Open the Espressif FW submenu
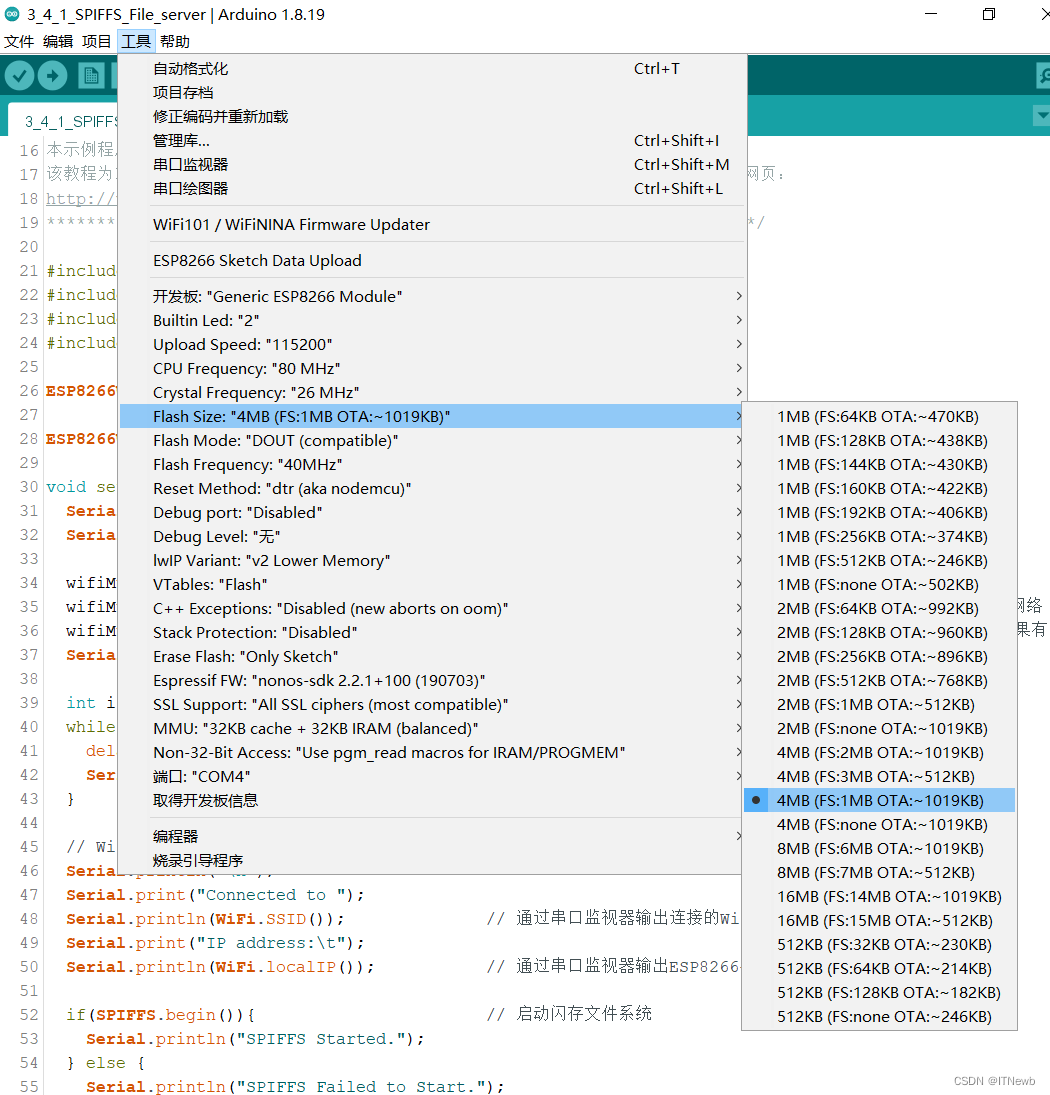The image size is (1050, 1095). pyautogui.click(x=433, y=680)
